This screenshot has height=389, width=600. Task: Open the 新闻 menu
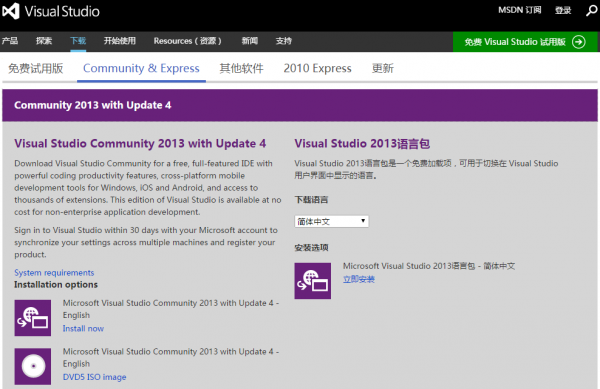[249, 41]
